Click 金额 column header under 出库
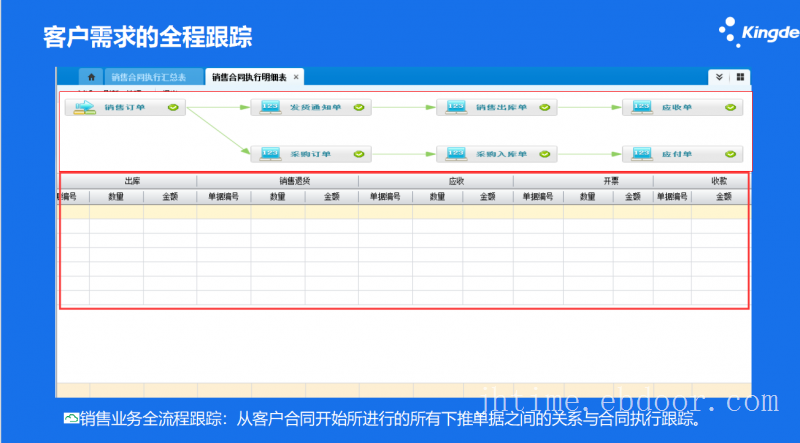800x443 pixels. (170, 196)
